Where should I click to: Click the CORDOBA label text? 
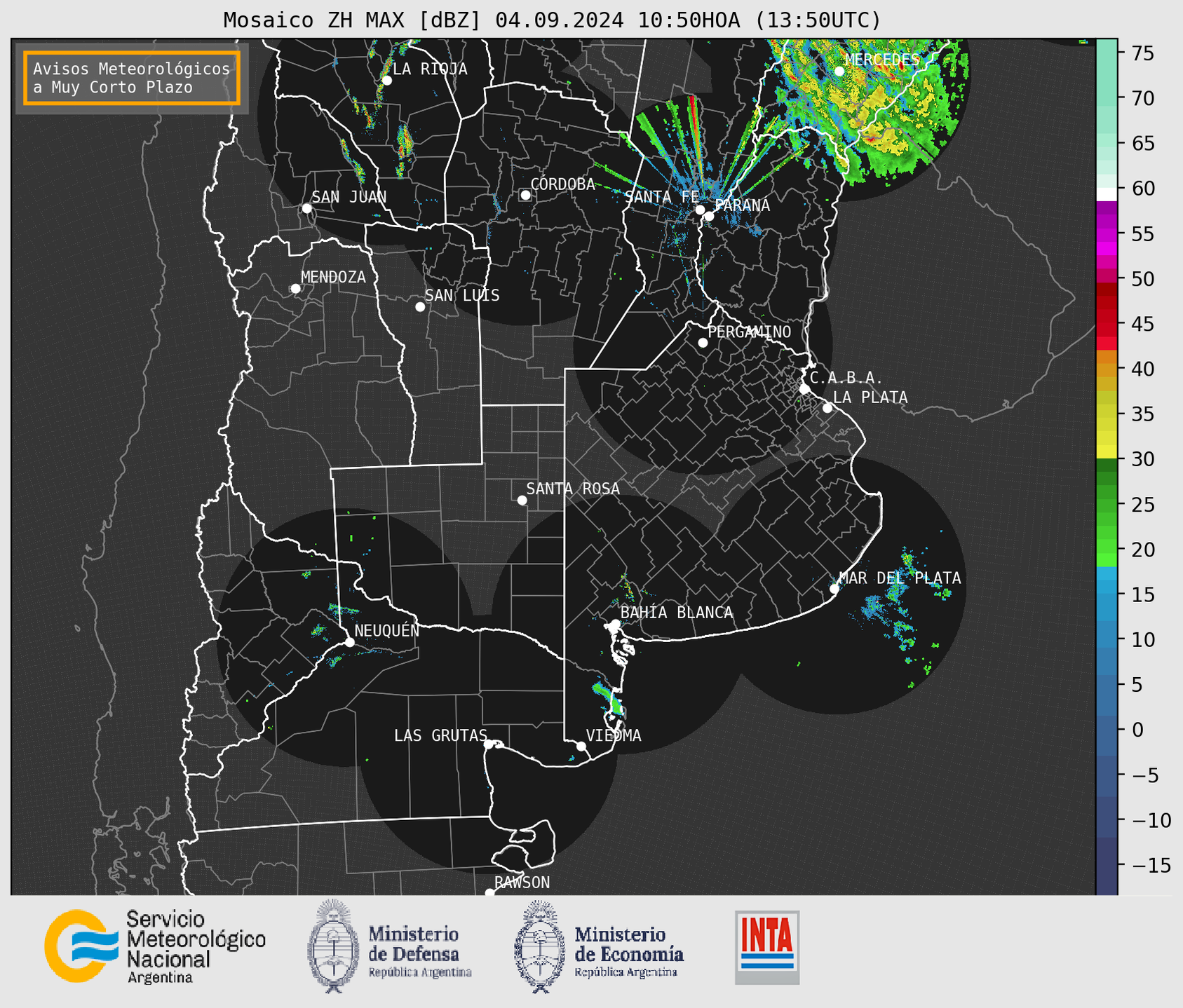(563, 184)
